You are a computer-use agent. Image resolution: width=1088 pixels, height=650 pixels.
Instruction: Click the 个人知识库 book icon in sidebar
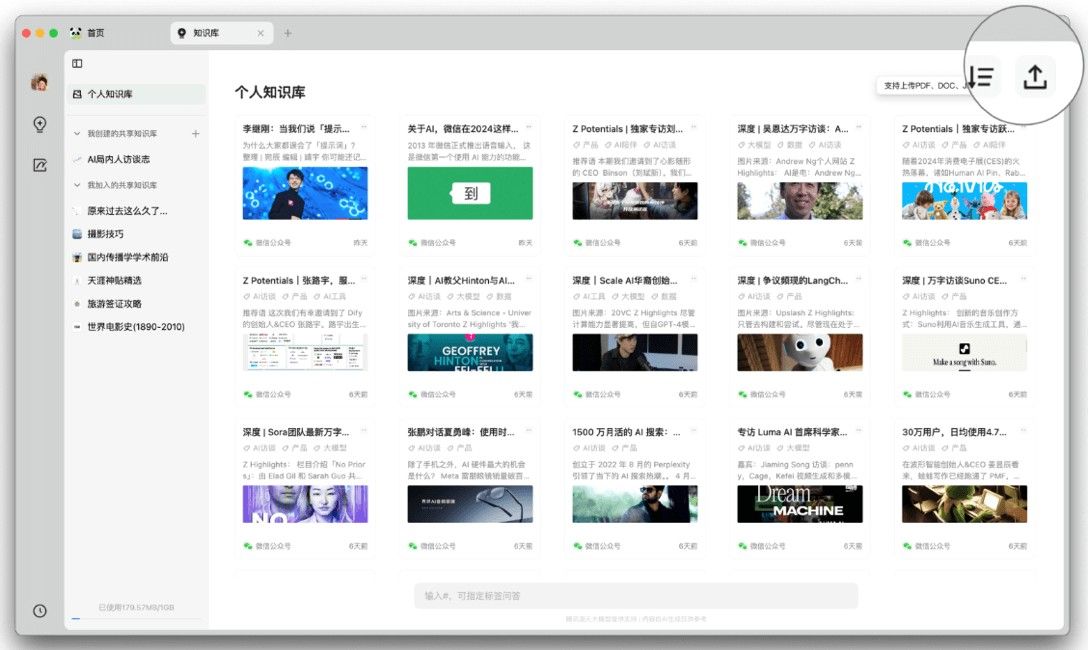78,95
